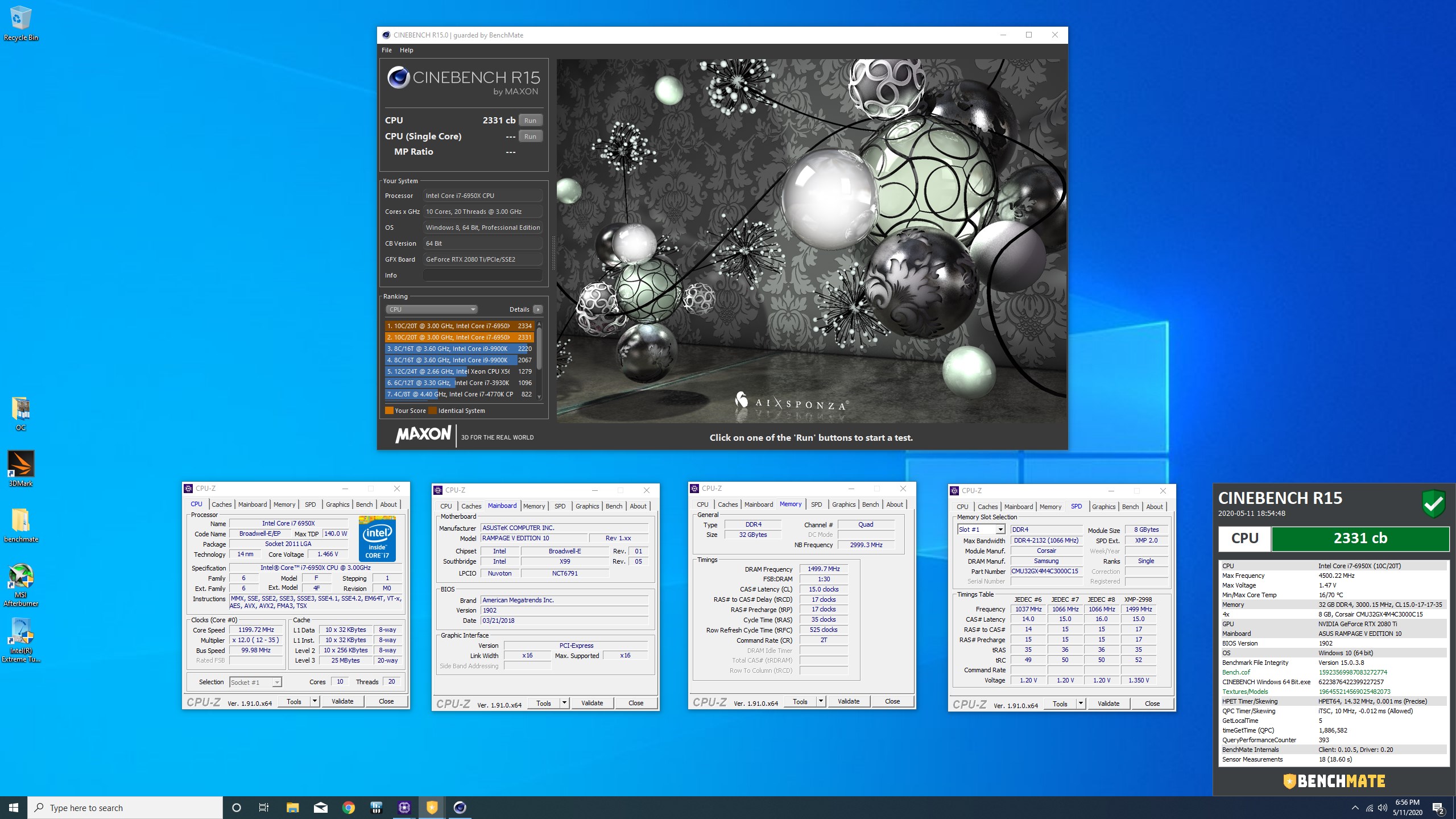Launch MSI Afterburner from desktop
Image resolution: width=1456 pixels, height=819 pixels.
point(20,585)
